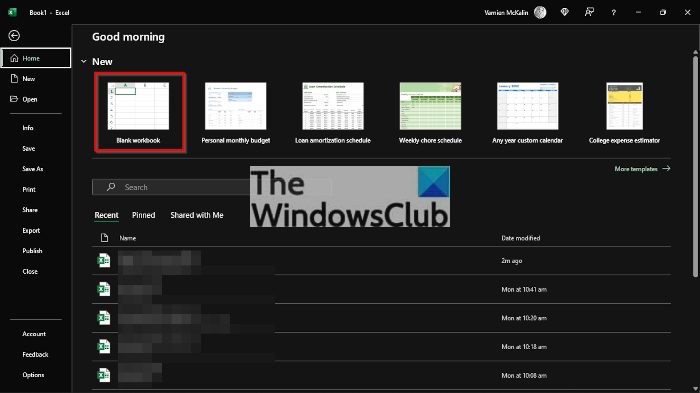
Task: Open Help with the question mark icon
Action: pyautogui.click(x=614, y=13)
